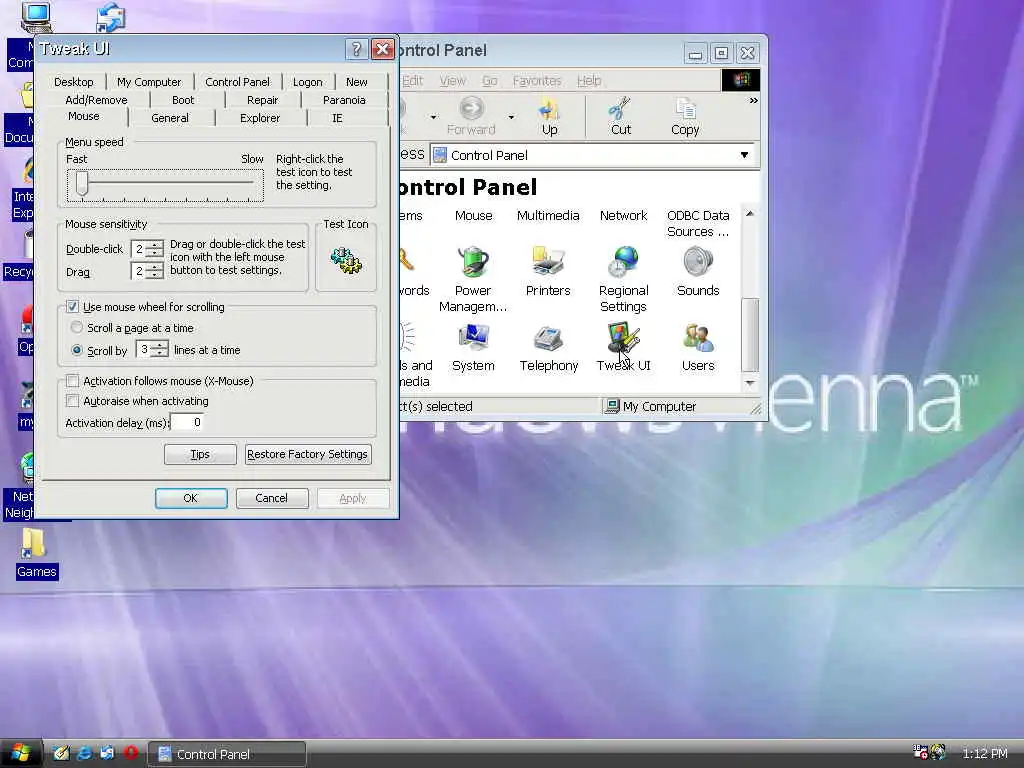Open the Tweak UI icon in Control Panel
The image size is (1024, 768).
coord(623,338)
